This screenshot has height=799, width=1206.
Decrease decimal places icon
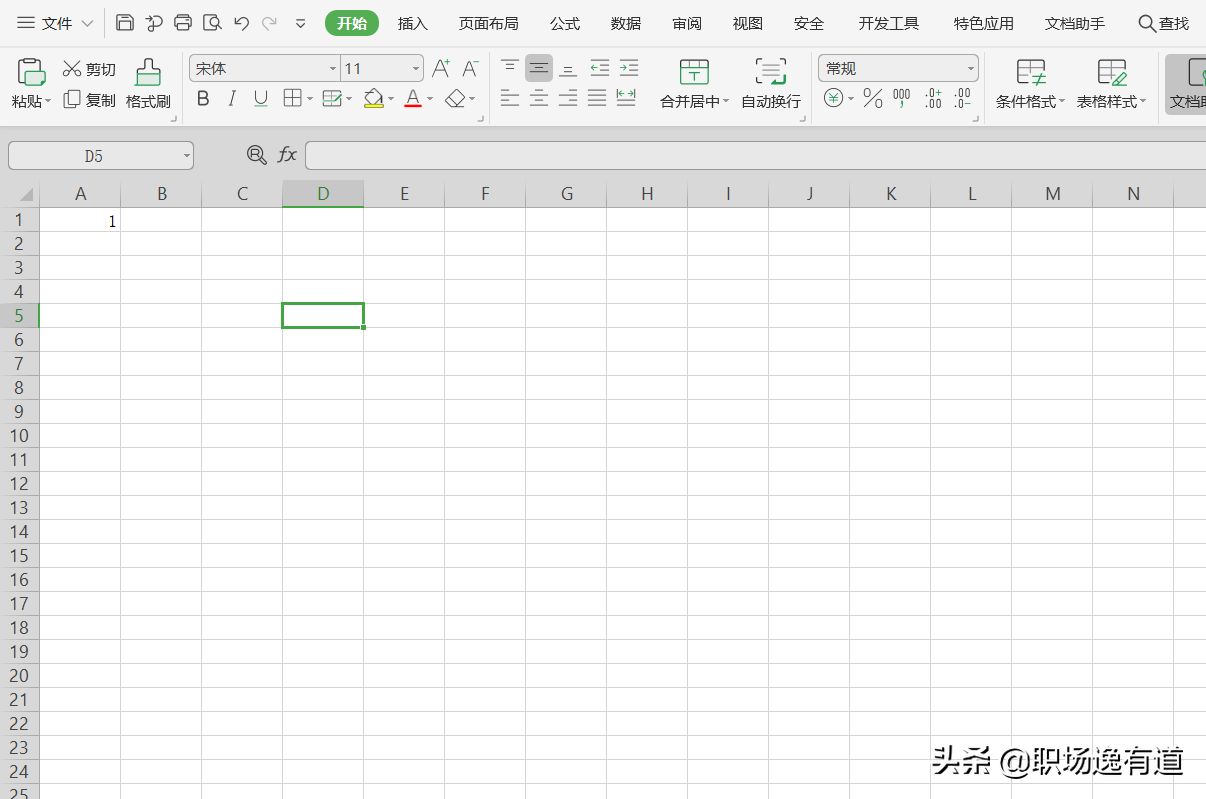click(x=962, y=98)
